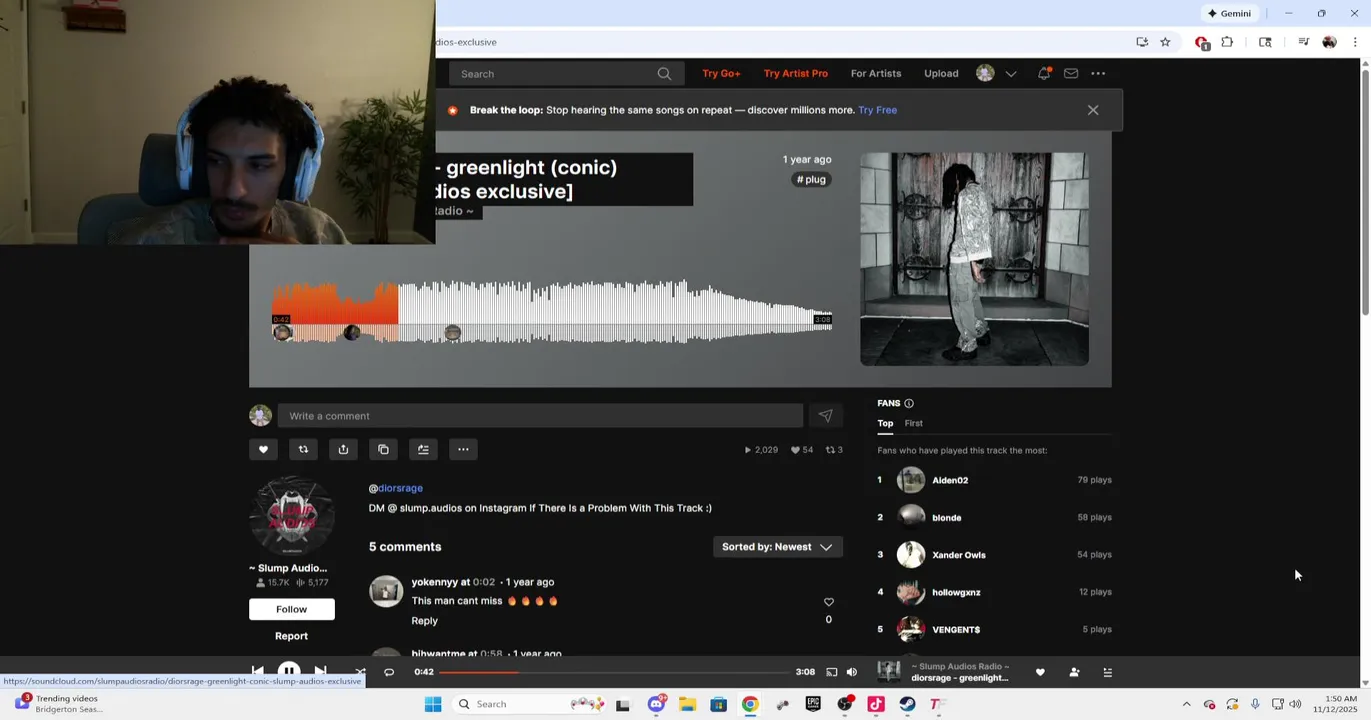Open Steam from the taskbar
The height and width of the screenshot is (720, 1371).
907,704
